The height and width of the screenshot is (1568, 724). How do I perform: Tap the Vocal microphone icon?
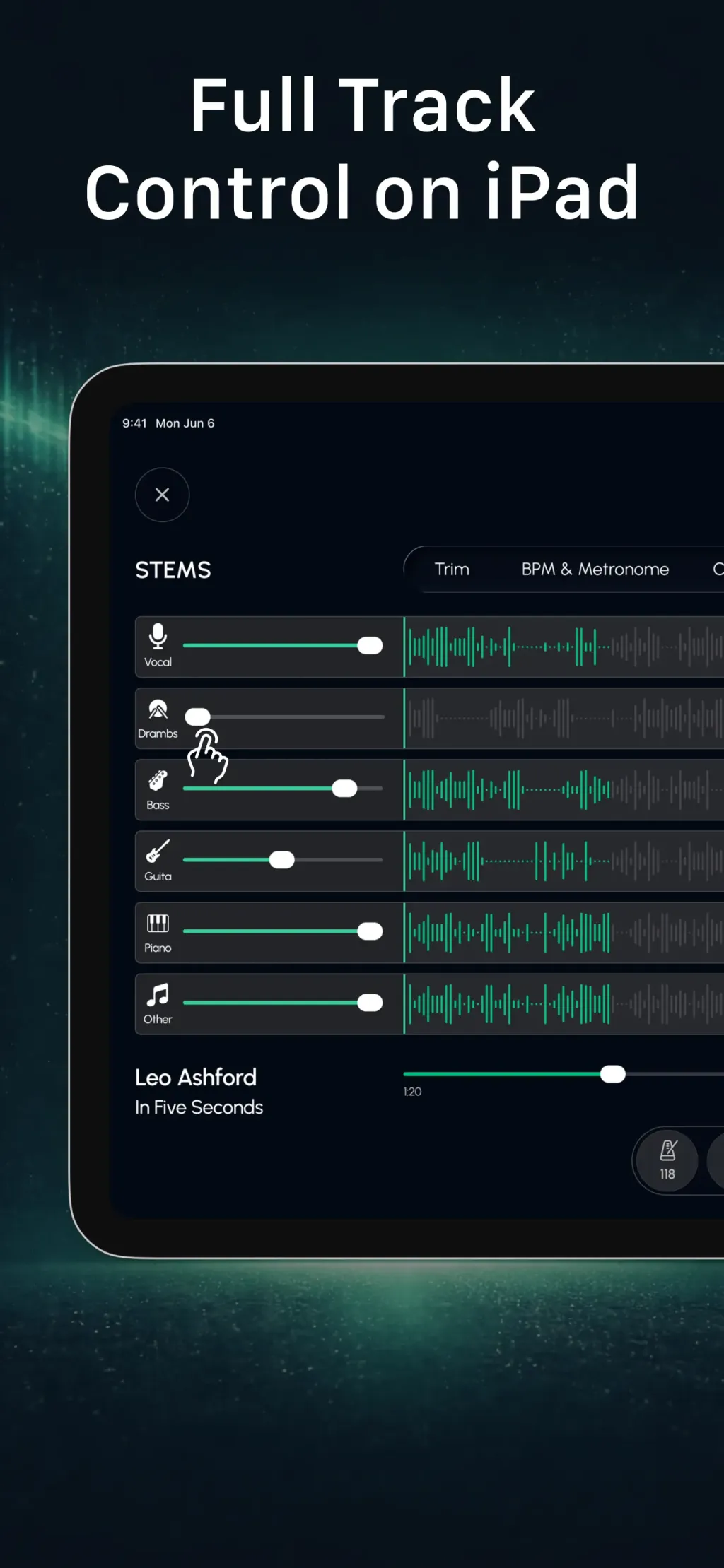click(x=158, y=636)
